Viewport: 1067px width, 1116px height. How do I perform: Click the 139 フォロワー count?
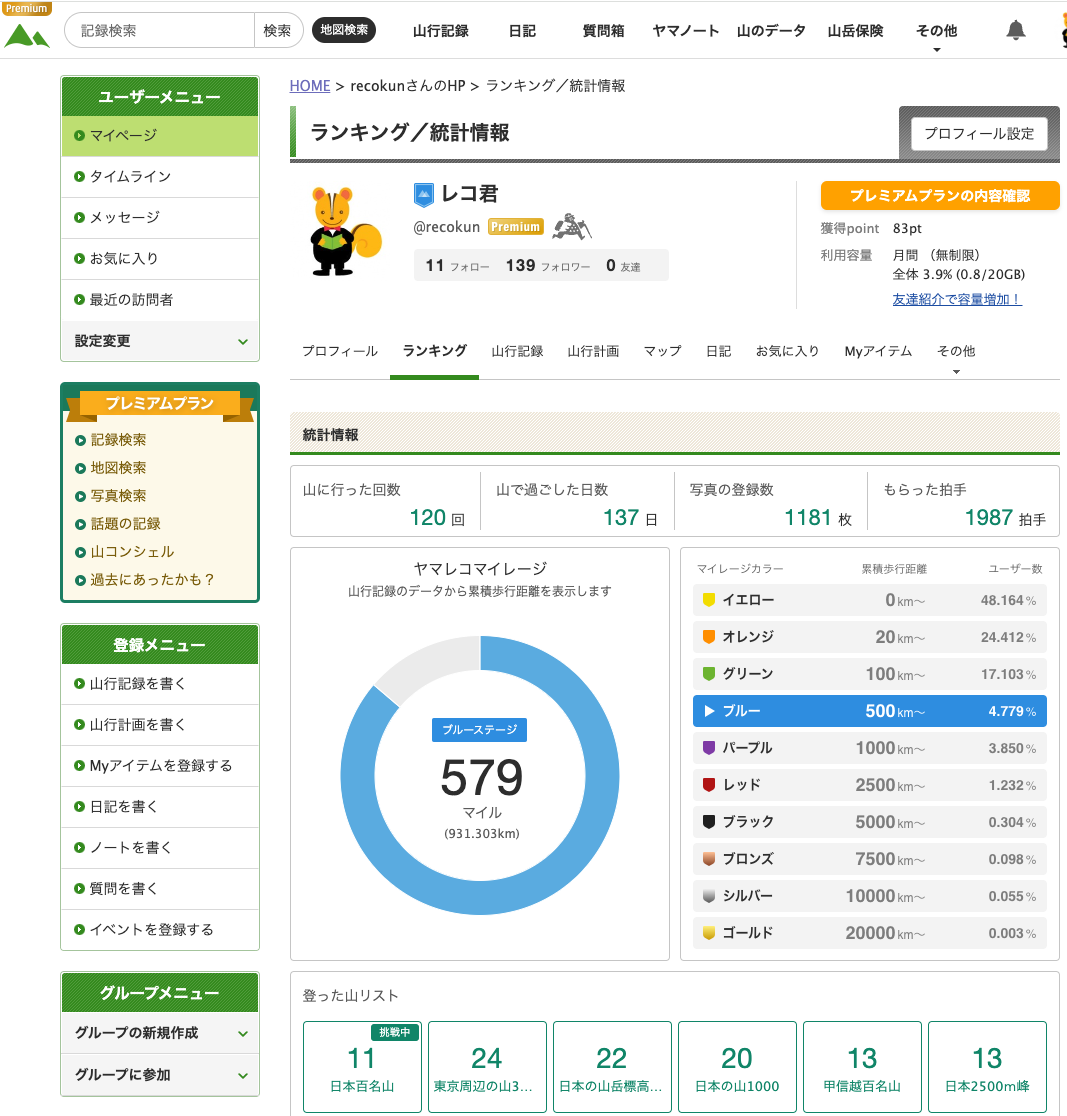[x=548, y=265]
